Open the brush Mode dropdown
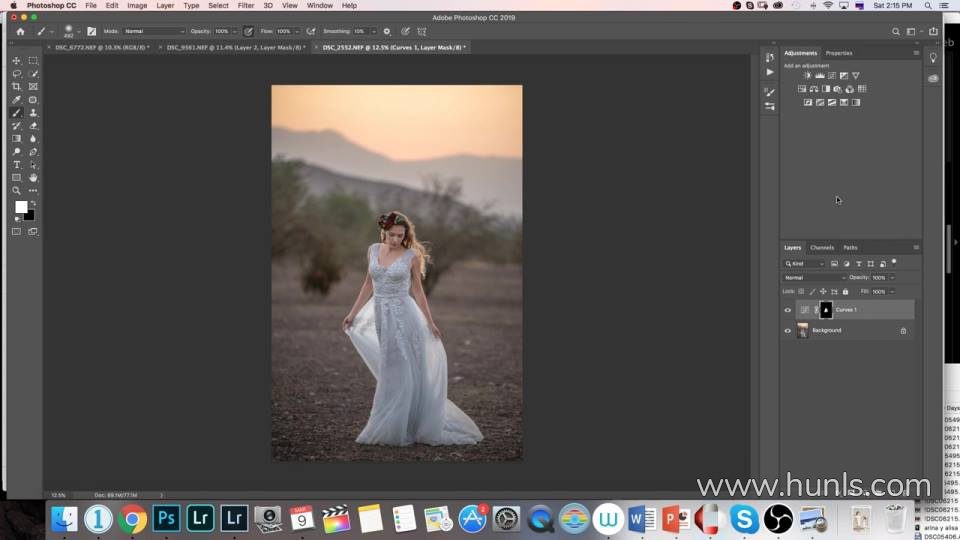This screenshot has width=960, height=540. [154, 31]
